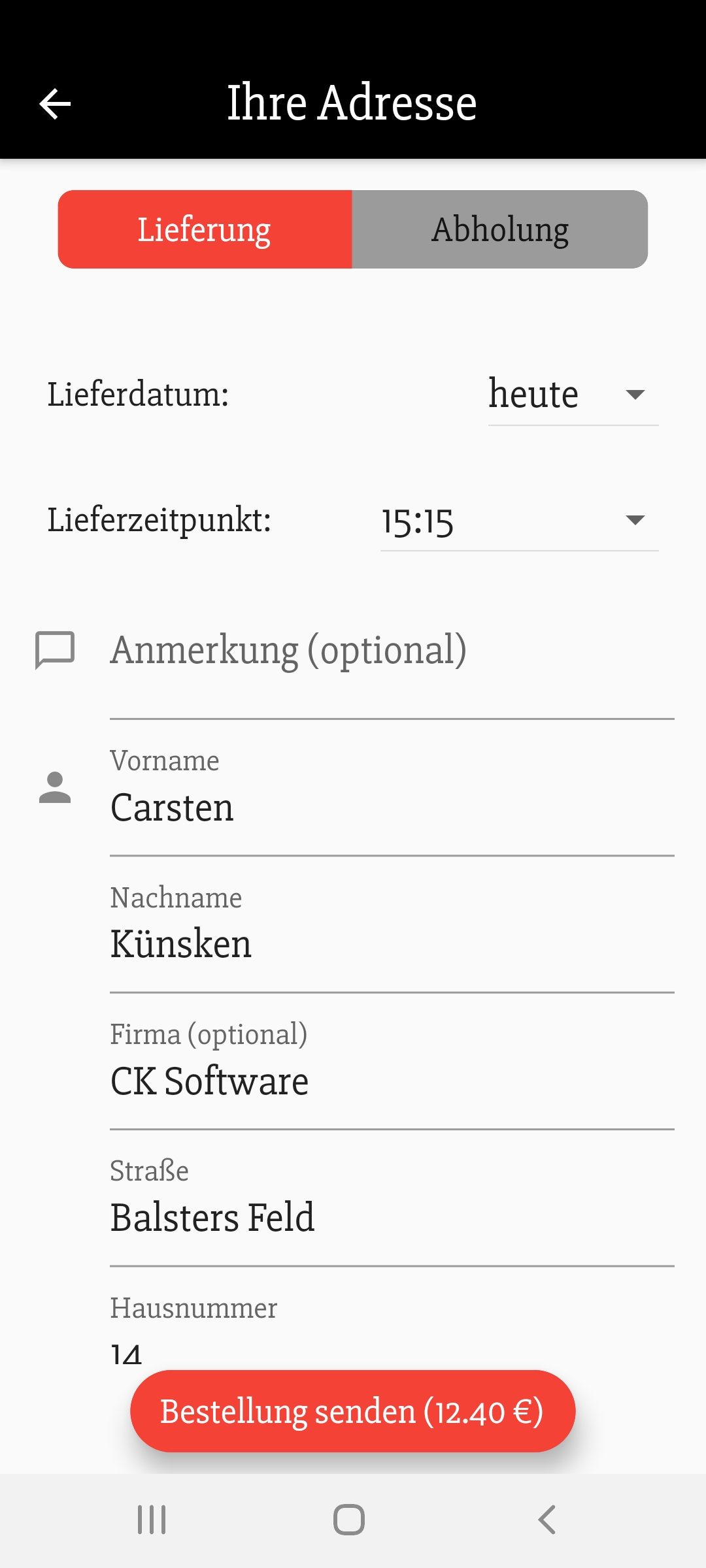
Task: Send order with Bestellung senden button
Action: coord(352,1411)
